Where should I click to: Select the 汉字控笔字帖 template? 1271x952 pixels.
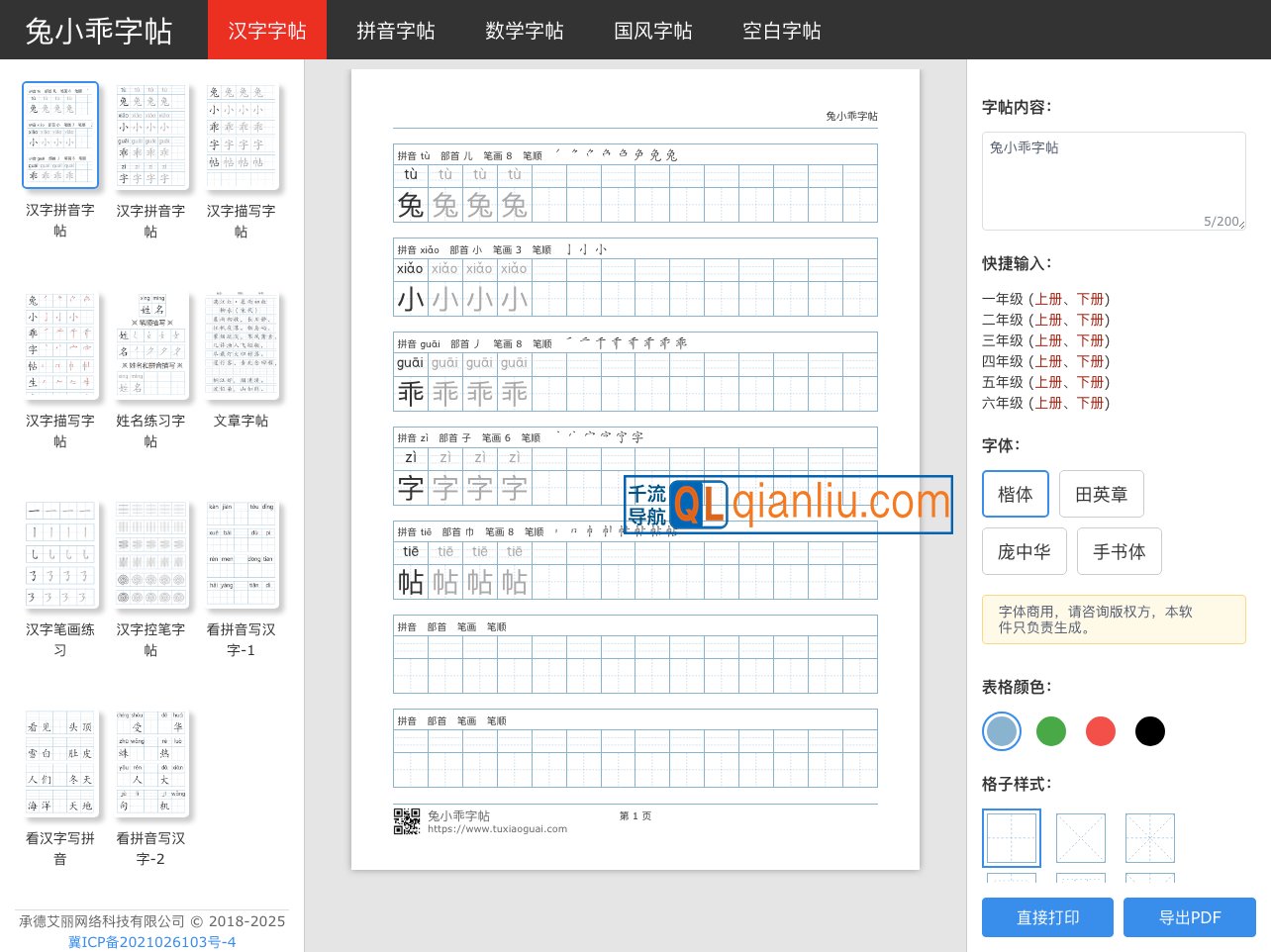[150, 555]
